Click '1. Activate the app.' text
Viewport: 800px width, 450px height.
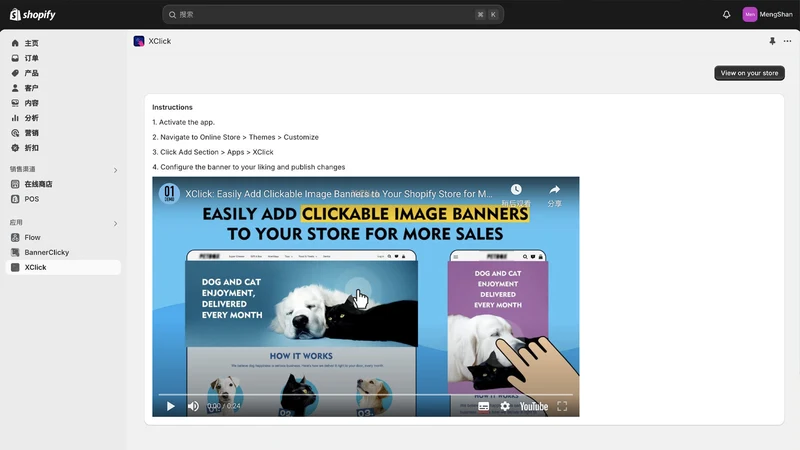(x=183, y=122)
